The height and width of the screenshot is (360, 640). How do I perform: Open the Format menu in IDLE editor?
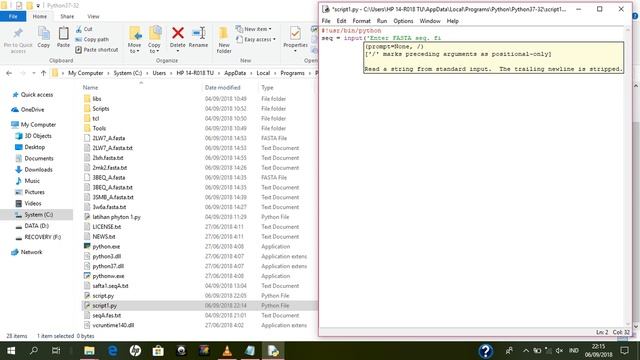[361, 21]
